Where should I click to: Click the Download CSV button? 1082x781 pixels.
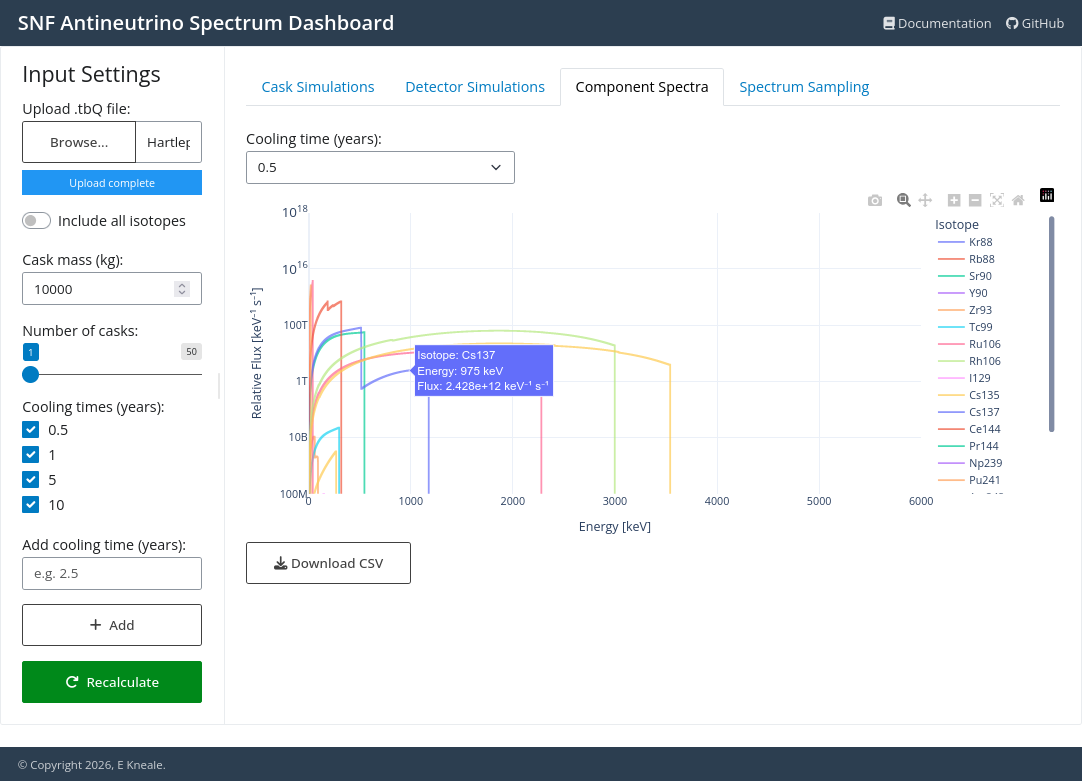[x=328, y=563]
